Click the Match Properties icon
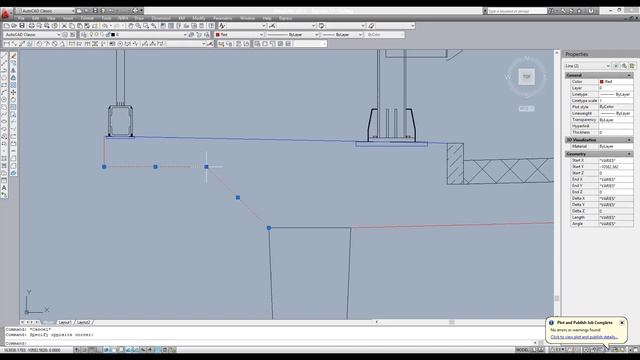The width and height of the screenshot is (640, 360). click(87, 26)
